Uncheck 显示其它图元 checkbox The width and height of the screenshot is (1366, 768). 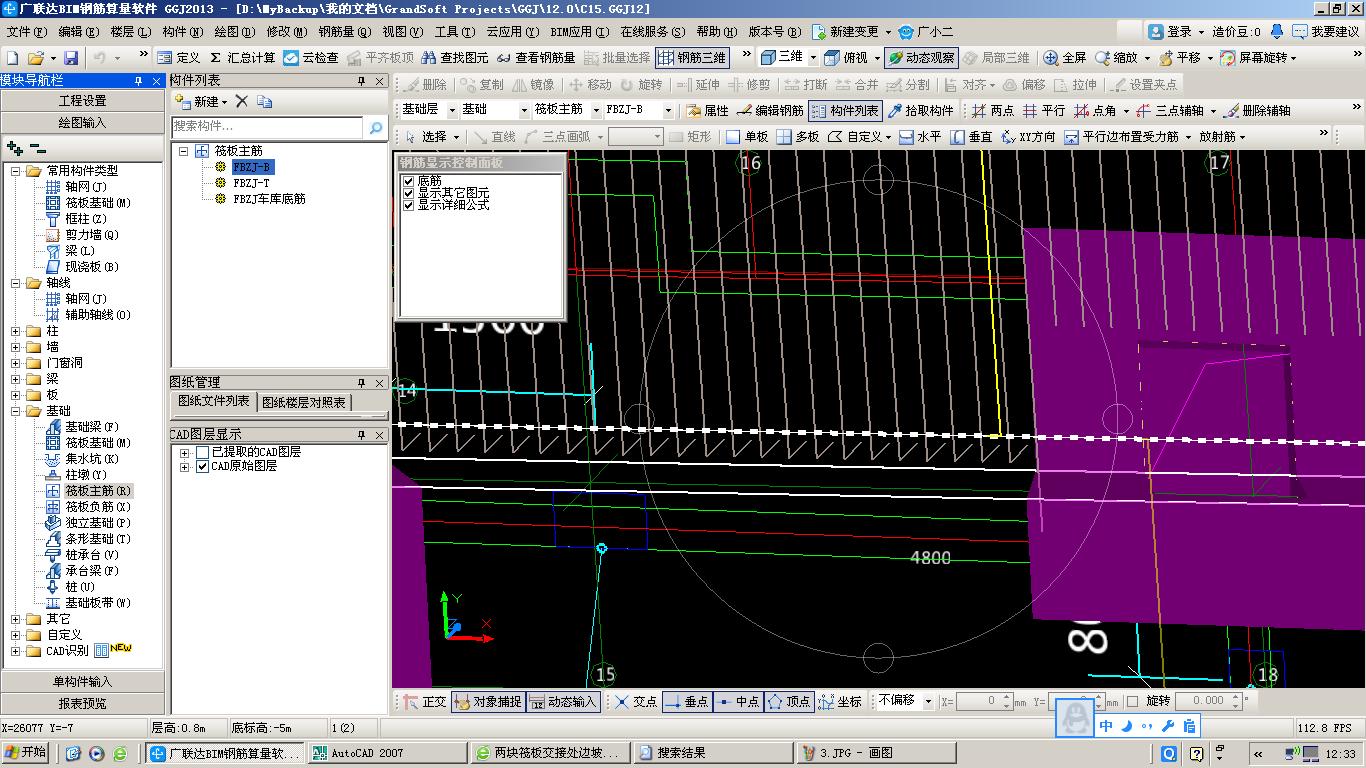[408, 193]
